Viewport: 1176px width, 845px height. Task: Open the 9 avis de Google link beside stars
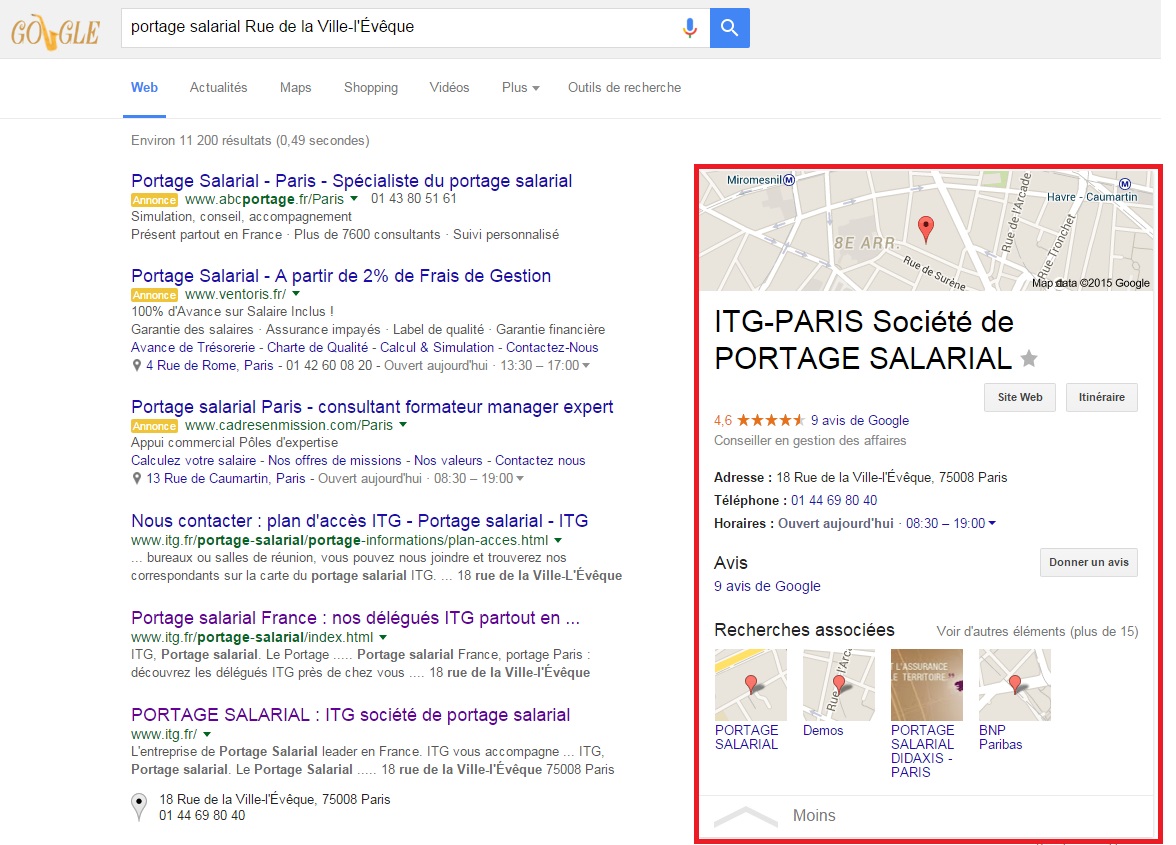click(x=860, y=421)
